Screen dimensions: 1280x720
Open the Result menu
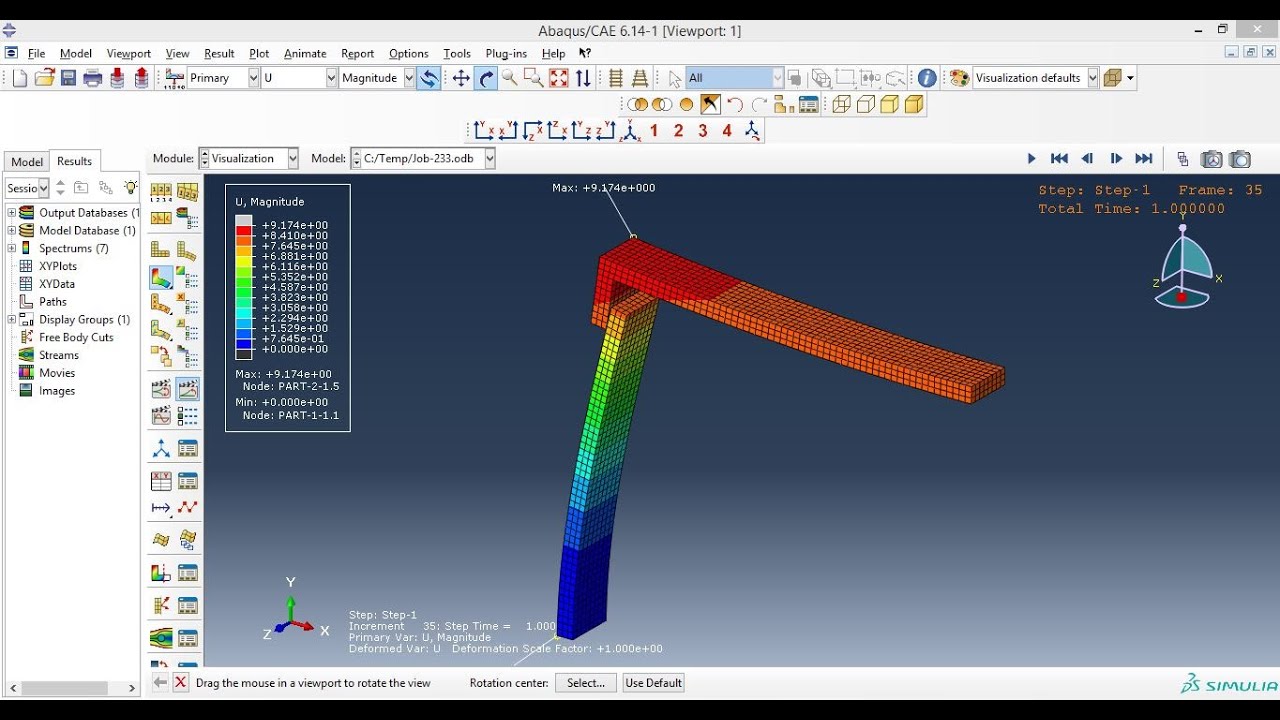pyautogui.click(x=219, y=54)
